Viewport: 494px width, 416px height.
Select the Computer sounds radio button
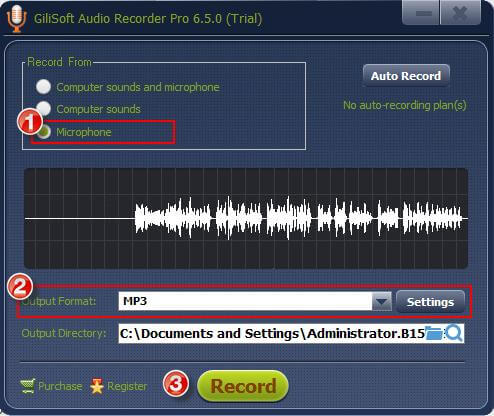[x=43, y=108]
